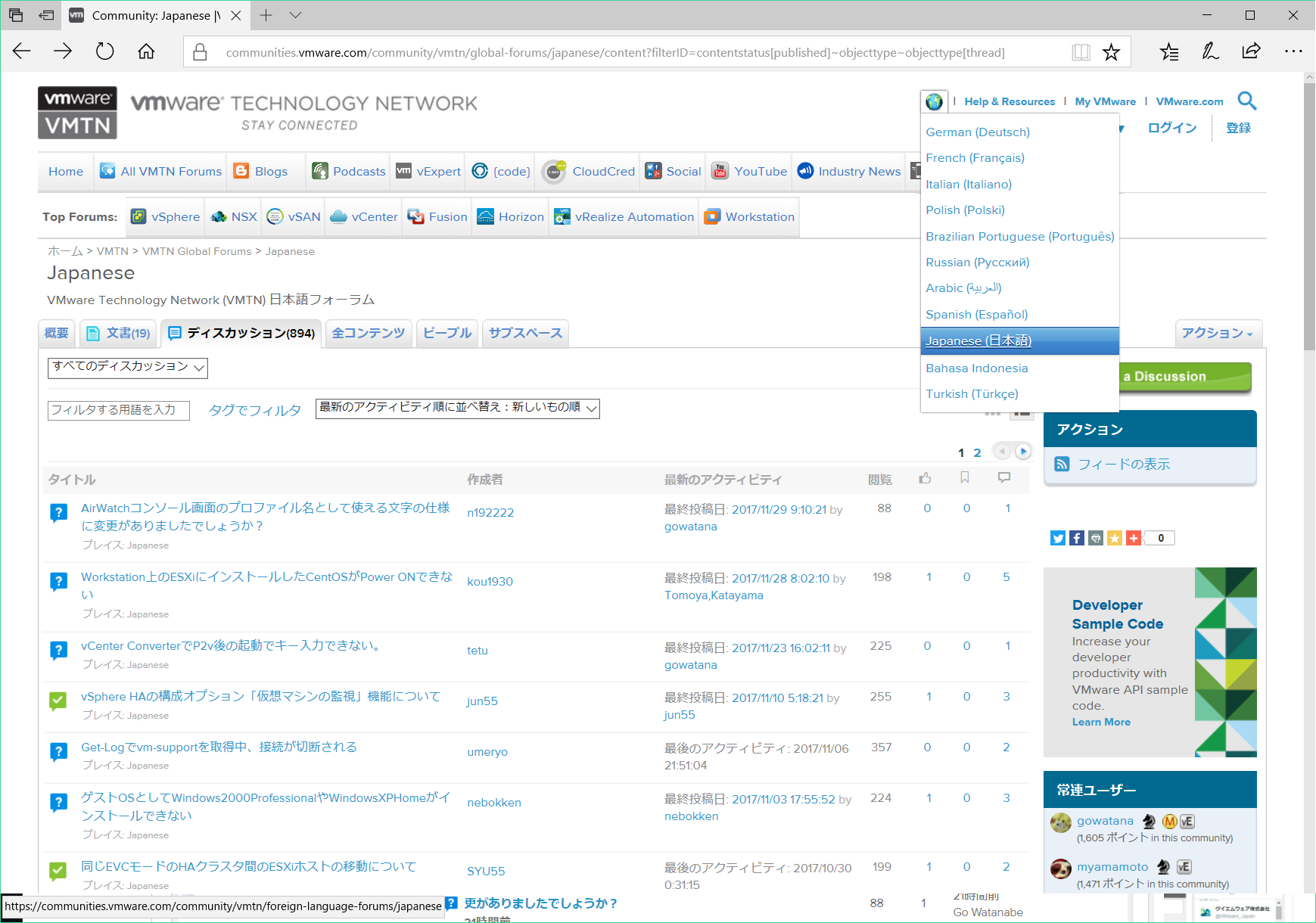Open web notes pen icon

pos(1210,51)
